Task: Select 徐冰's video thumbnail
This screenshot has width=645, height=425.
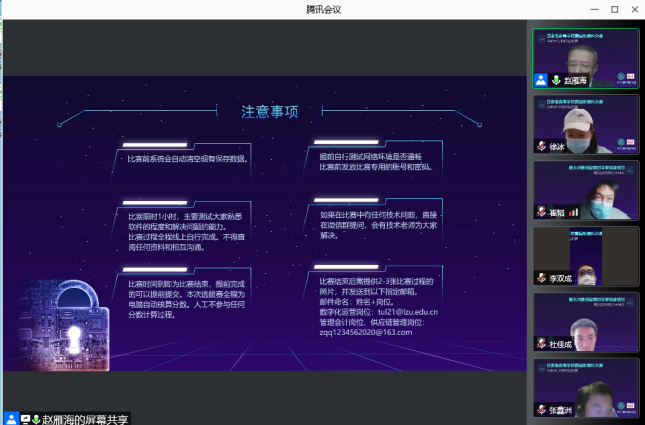Action: pos(586,124)
